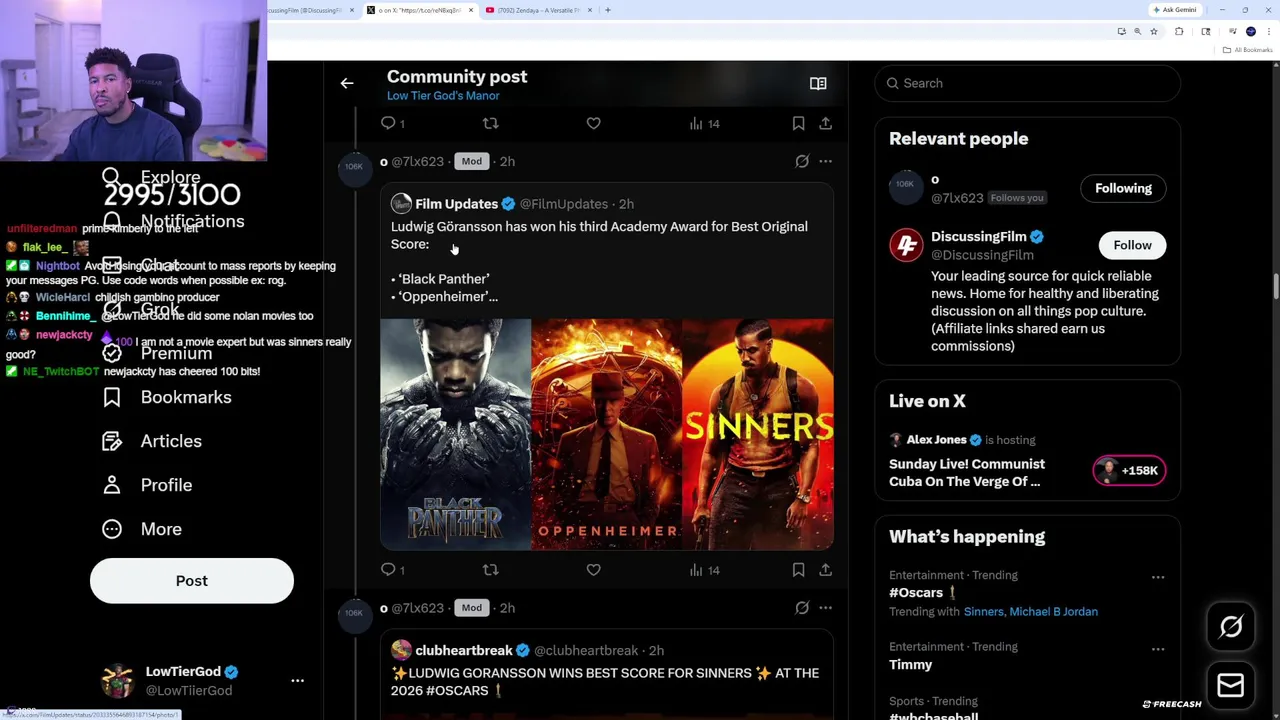Open more options for Timmy trend

click(1158, 648)
